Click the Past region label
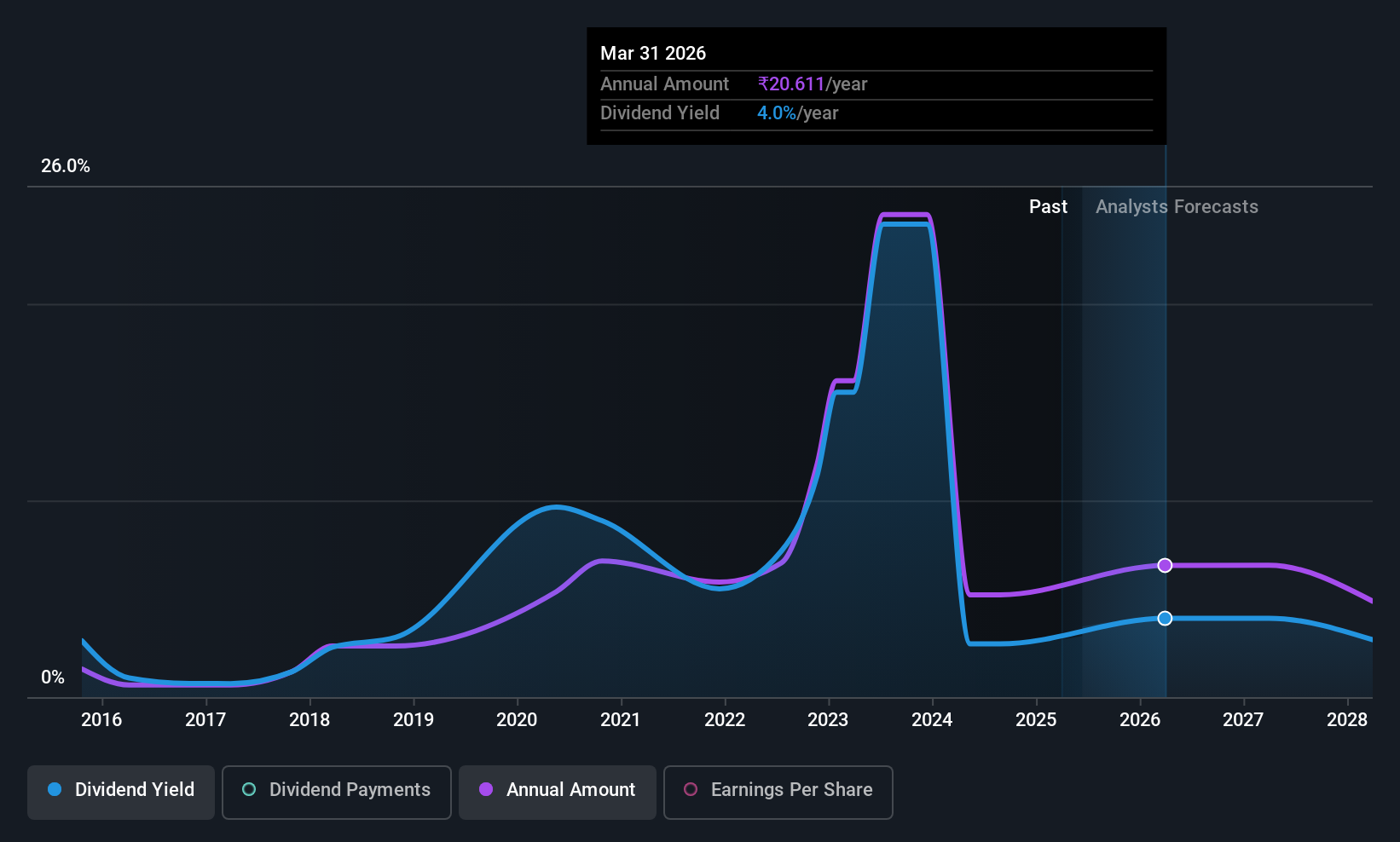 1048,207
